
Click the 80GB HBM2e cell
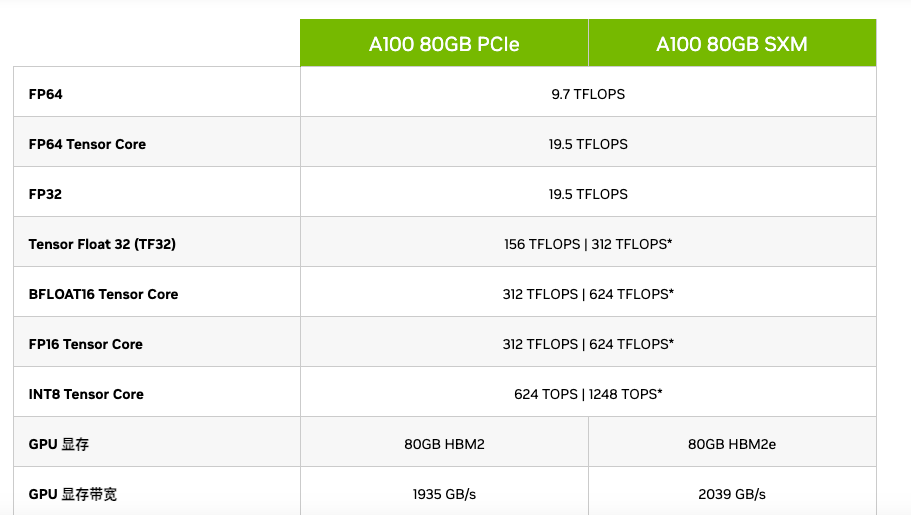click(x=732, y=444)
